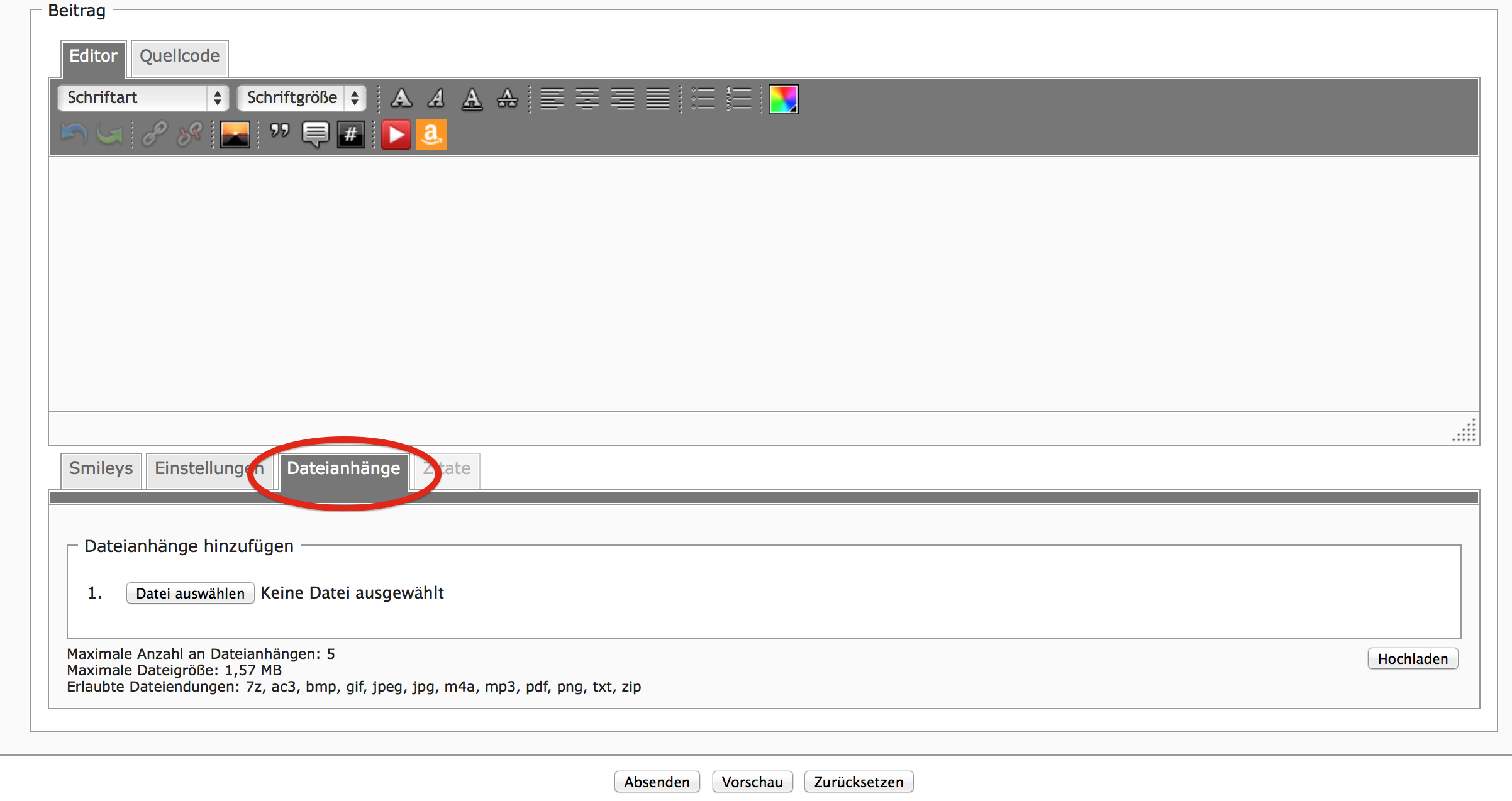The image size is (1512, 801).
Task: Switch to the Quellcode tab
Action: pyautogui.click(x=179, y=57)
